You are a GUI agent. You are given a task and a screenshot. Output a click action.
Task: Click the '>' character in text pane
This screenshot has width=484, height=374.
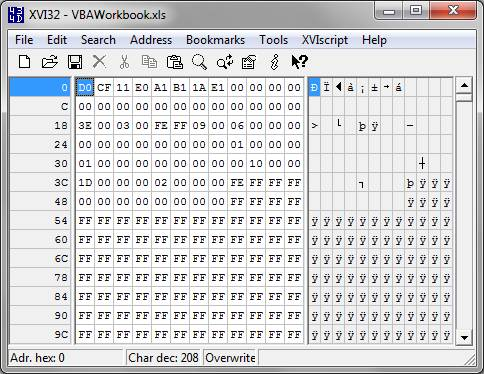pyautogui.click(x=314, y=126)
